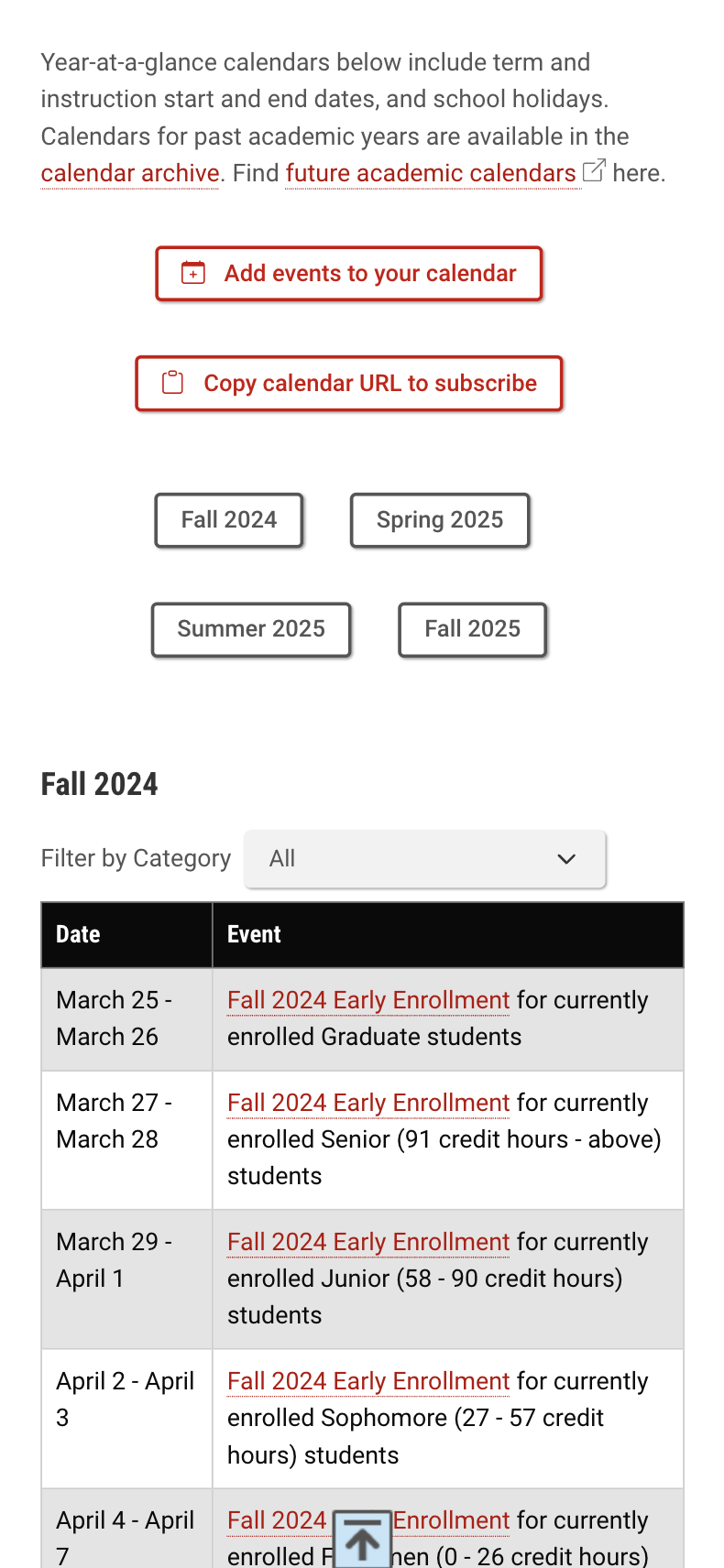724x1568 pixels.
Task: Click the Event column header
Action: pyautogui.click(x=255, y=934)
